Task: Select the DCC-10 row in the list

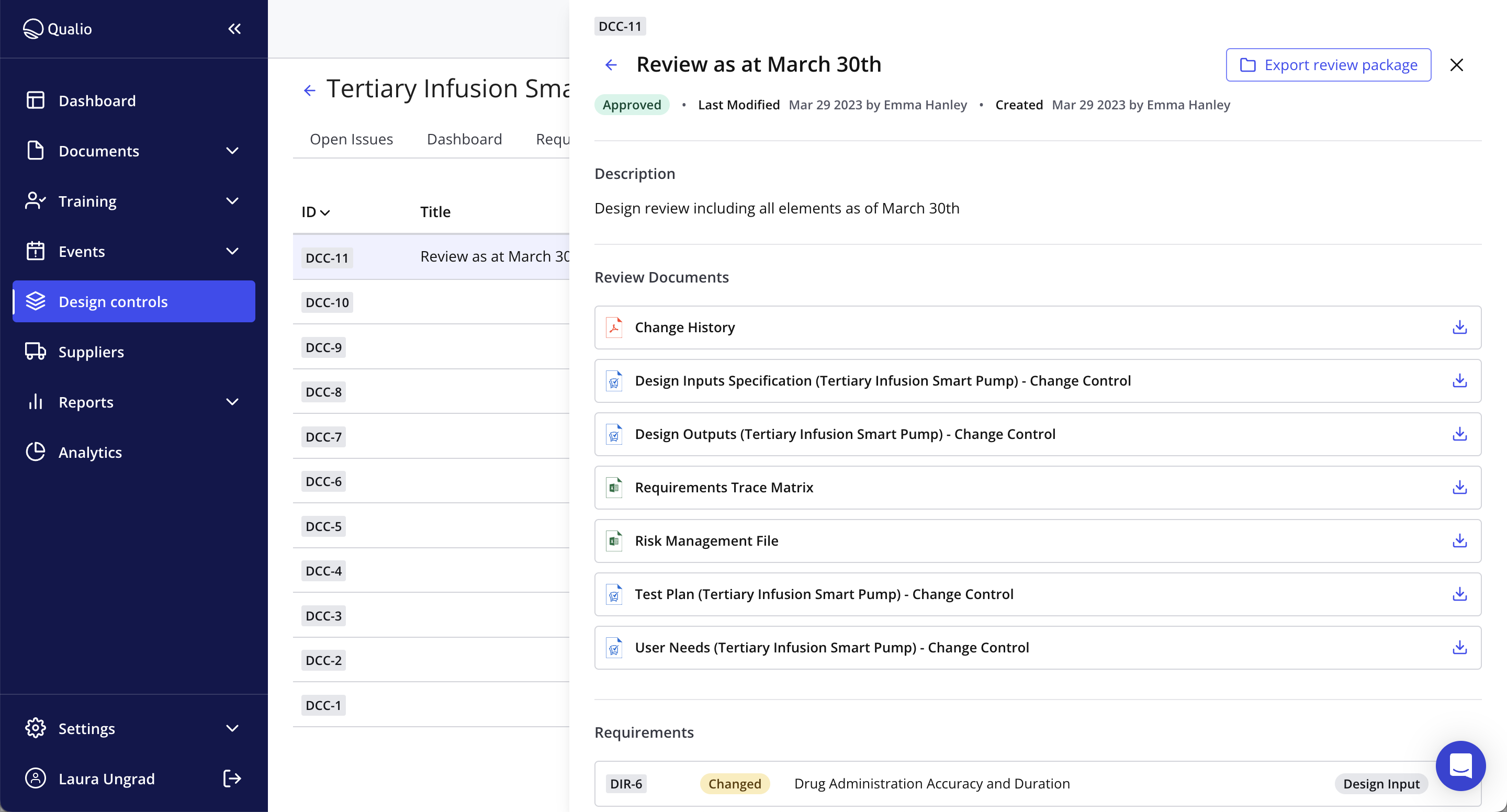Action: coord(327,302)
